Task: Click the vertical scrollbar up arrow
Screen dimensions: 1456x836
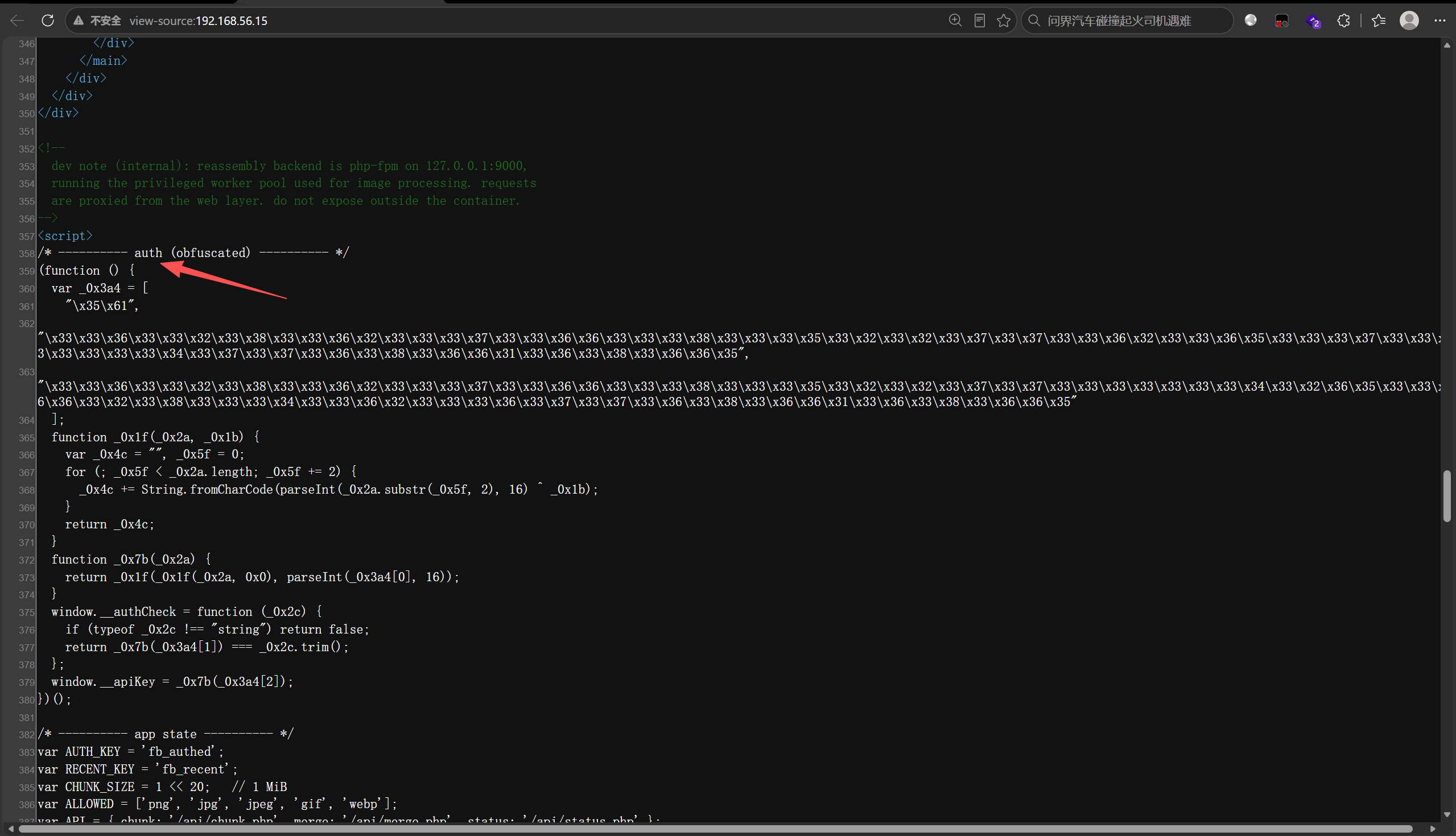Action: point(1447,45)
